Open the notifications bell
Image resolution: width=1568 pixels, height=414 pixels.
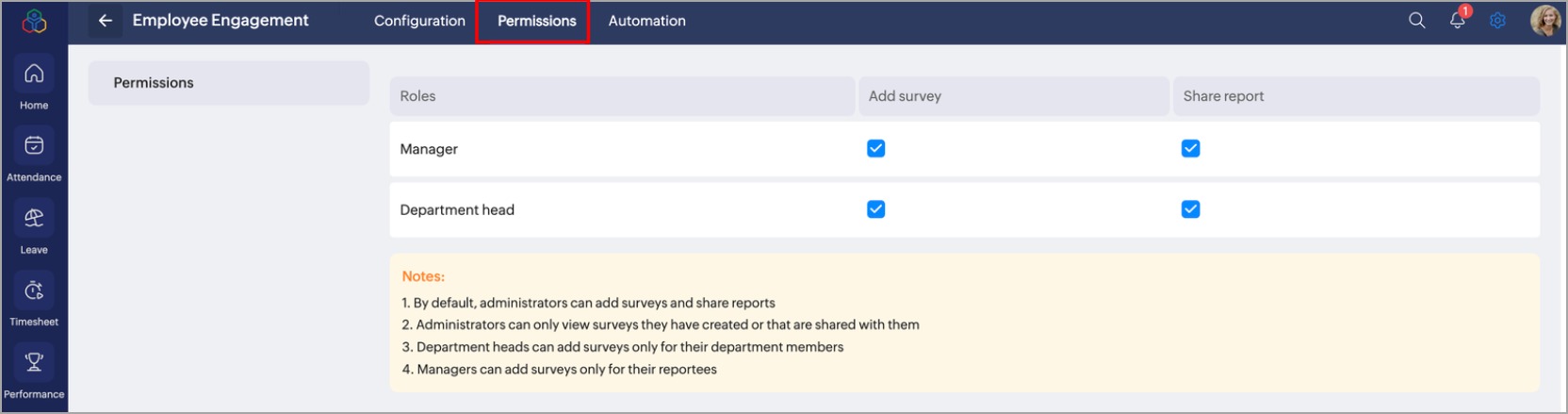pos(1457,21)
